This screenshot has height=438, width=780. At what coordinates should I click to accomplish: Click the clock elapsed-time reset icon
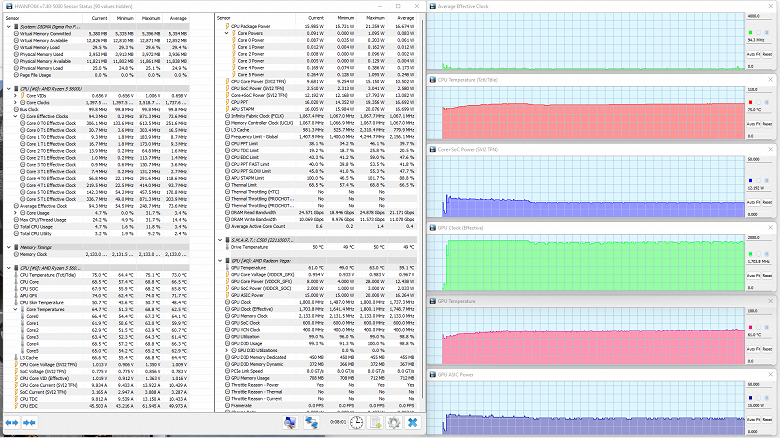(355, 423)
